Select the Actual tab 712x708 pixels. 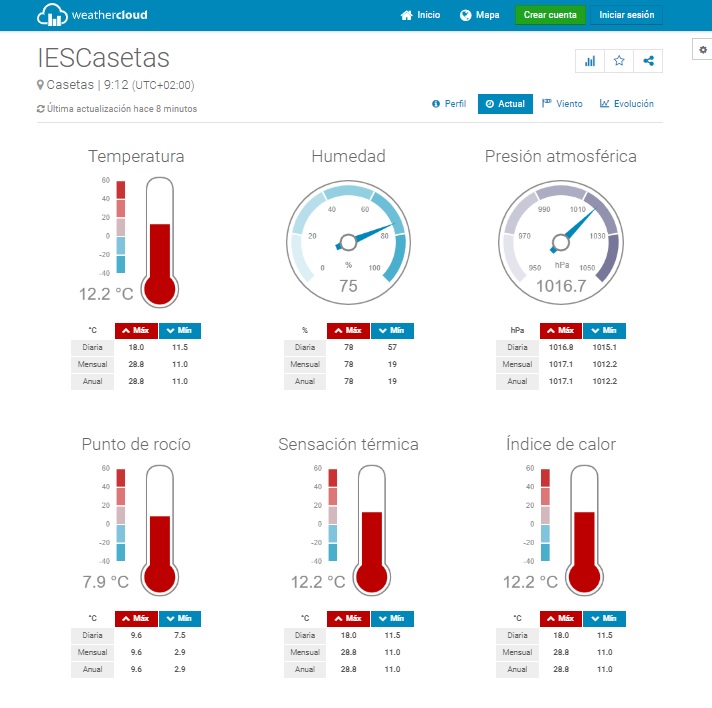click(x=505, y=104)
